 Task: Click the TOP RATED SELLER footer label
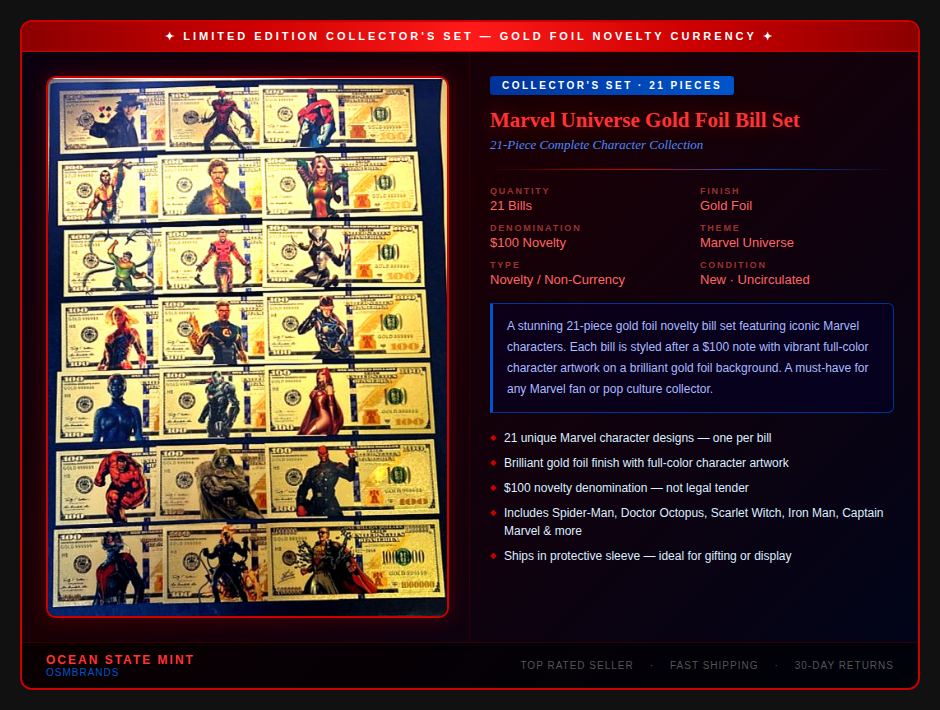tap(576, 665)
